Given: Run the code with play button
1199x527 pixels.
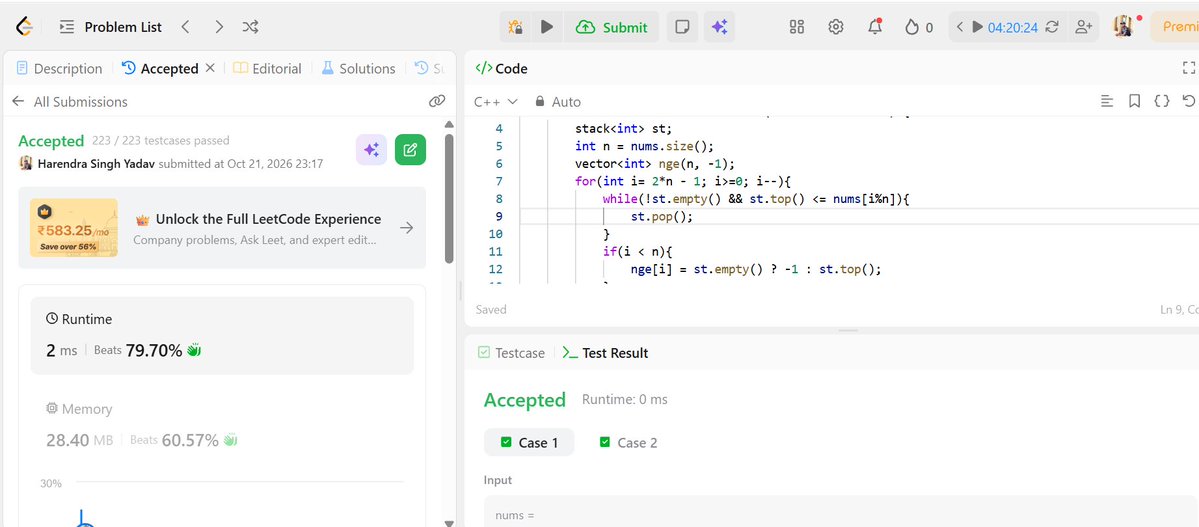Looking at the screenshot, I should [x=547, y=27].
